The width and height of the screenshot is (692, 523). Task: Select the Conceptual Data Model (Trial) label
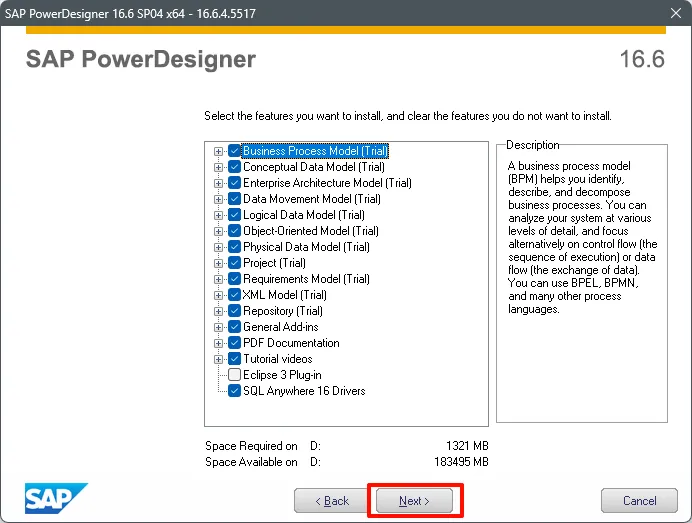[x=314, y=167]
